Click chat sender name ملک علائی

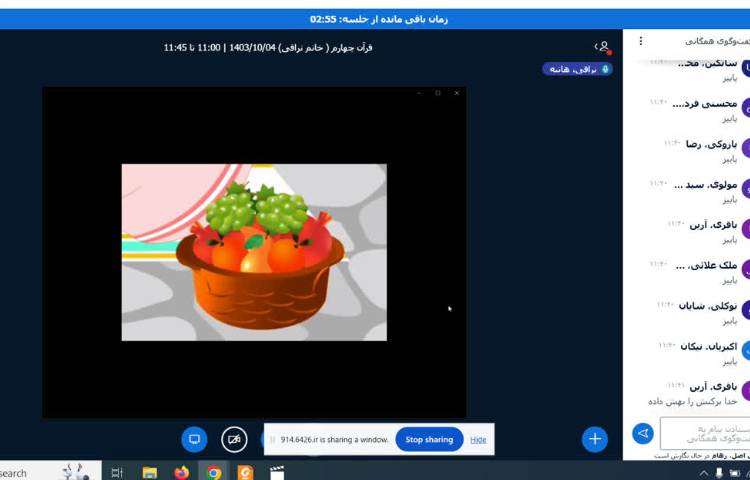706,266
